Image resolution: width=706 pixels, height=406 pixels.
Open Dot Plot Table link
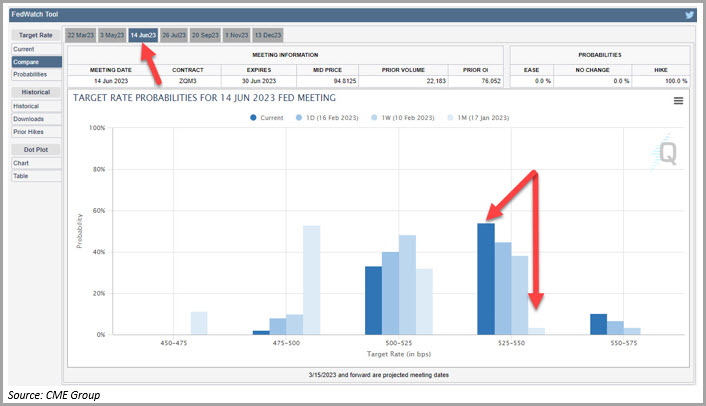coord(36,176)
